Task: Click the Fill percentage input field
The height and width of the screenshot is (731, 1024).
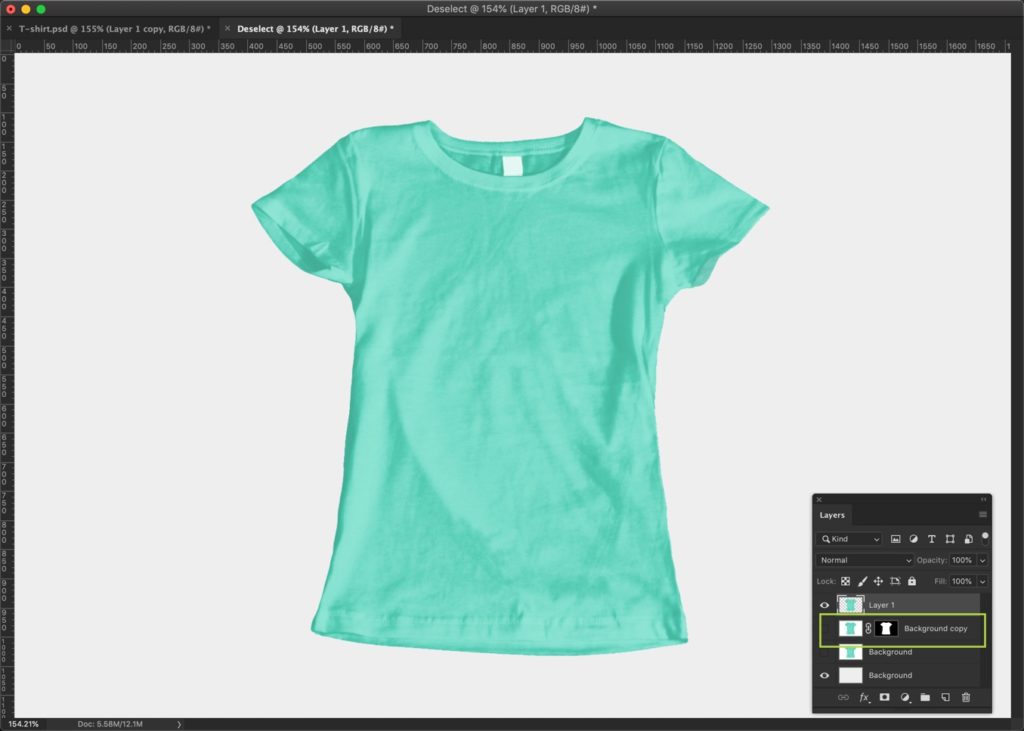Action: (963, 582)
